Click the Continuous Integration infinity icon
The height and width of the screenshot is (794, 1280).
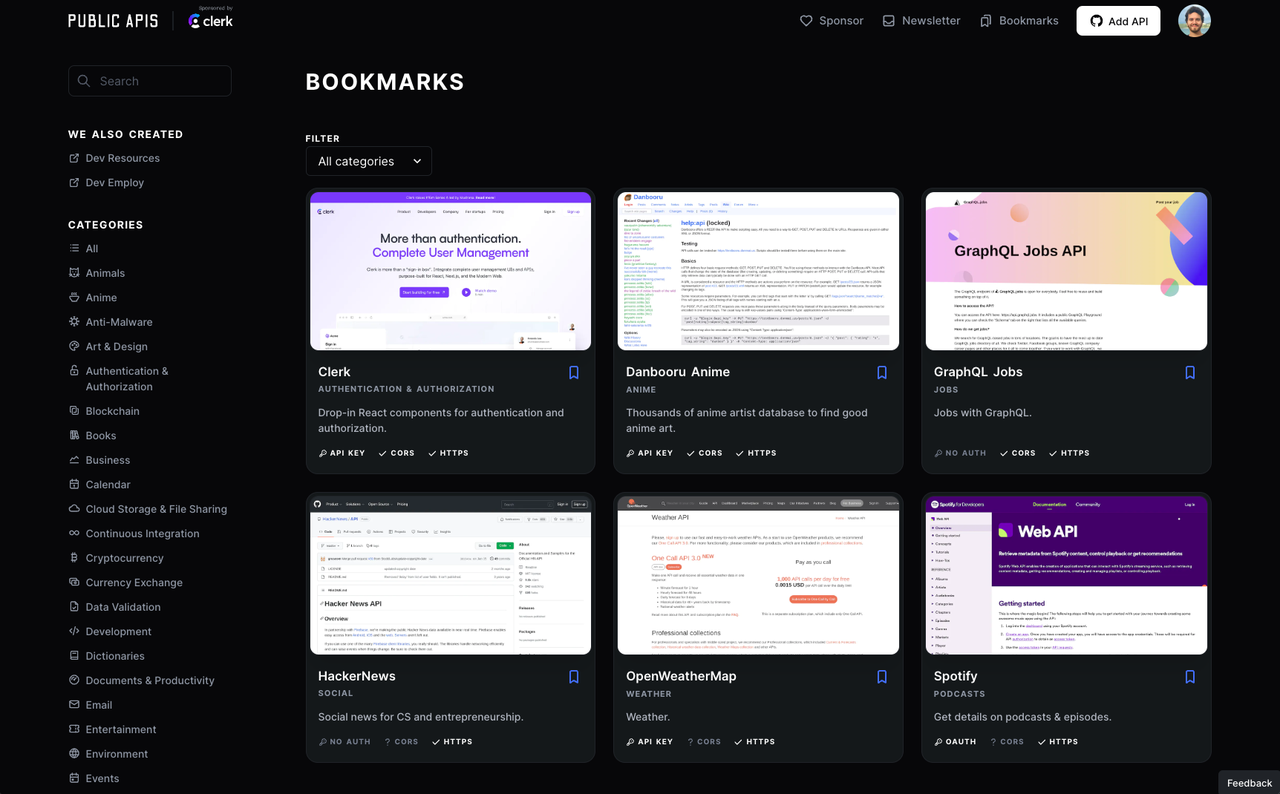[x=74, y=533]
